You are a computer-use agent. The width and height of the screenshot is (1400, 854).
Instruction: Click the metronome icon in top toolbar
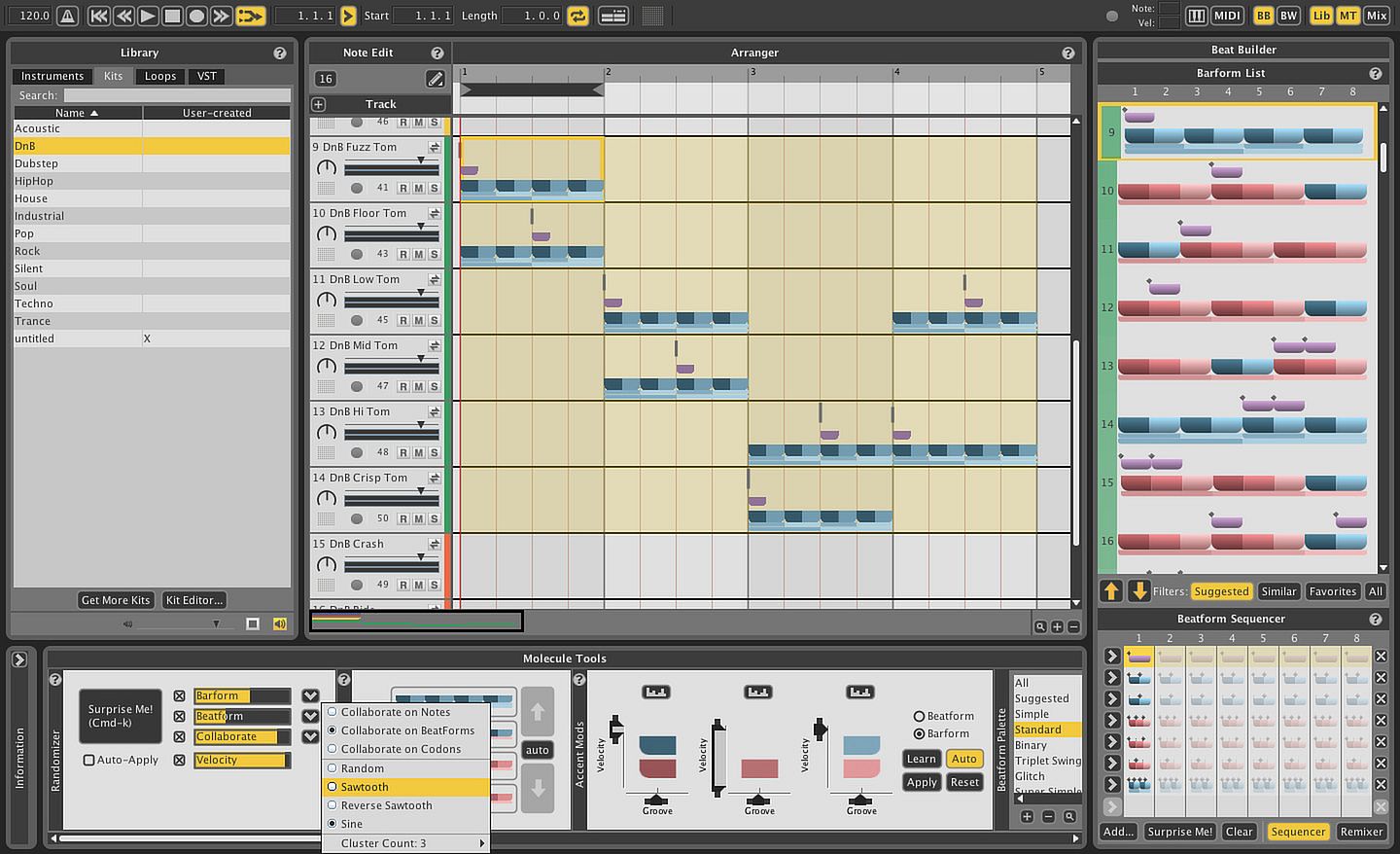point(68,16)
